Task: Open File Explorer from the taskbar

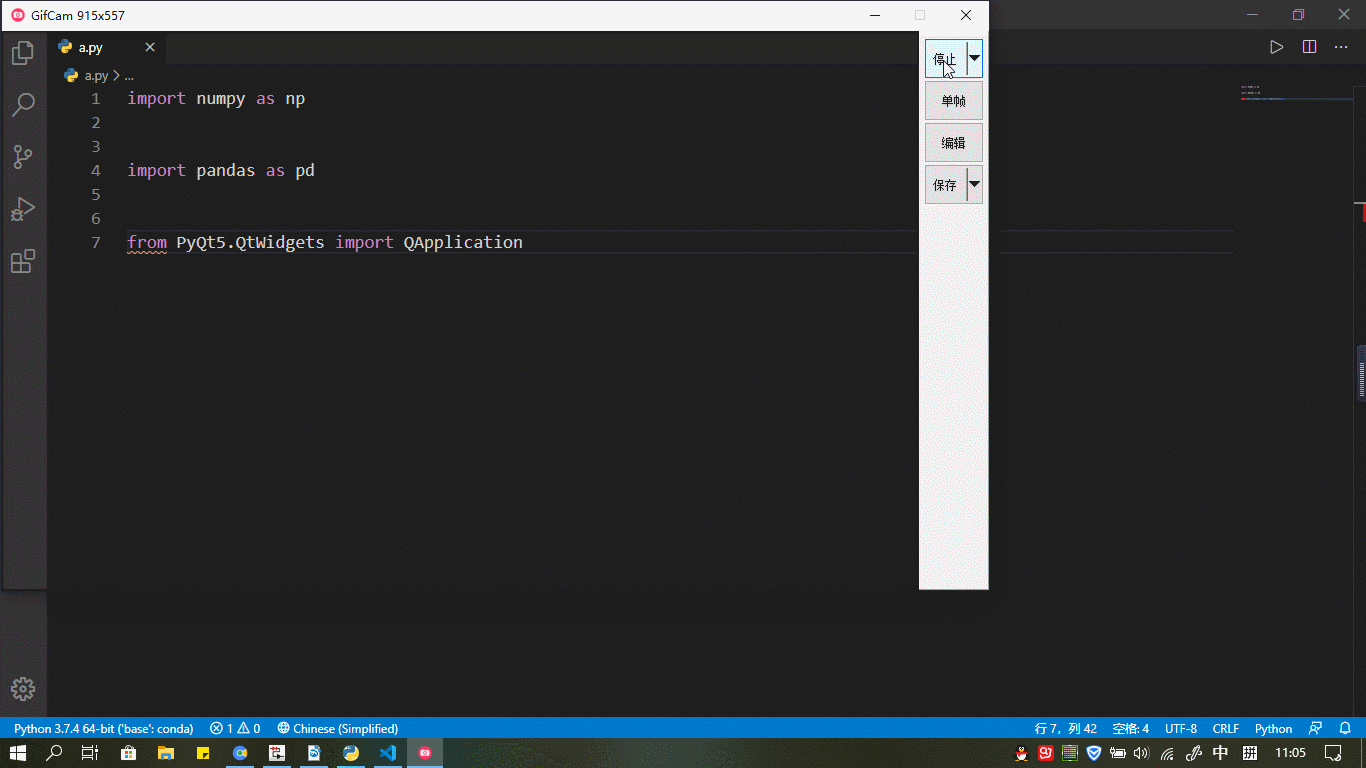Action: point(166,753)
